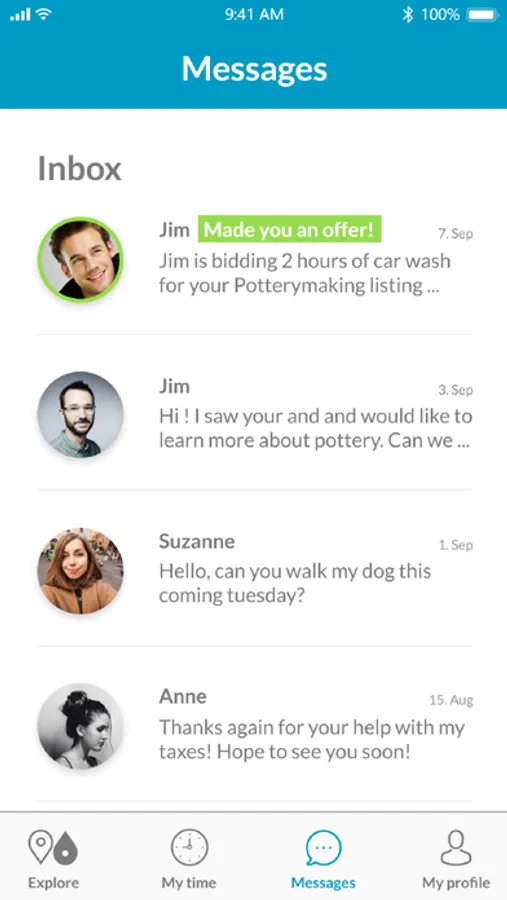
Task: Tap the battery indicator icon
Action: [483, 15]
